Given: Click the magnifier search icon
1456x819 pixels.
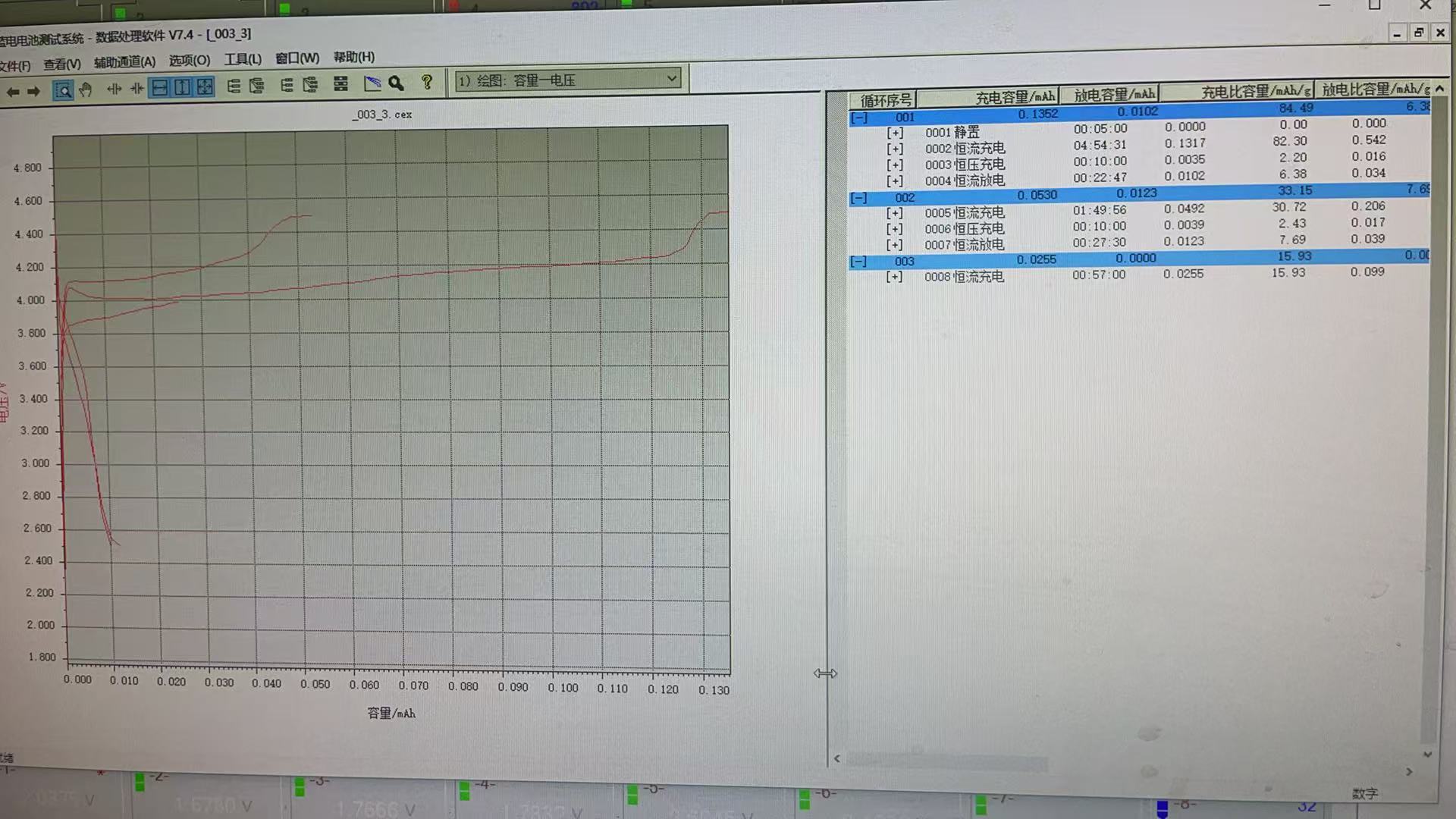Looking at the screenshot, I should coord(396,83).
